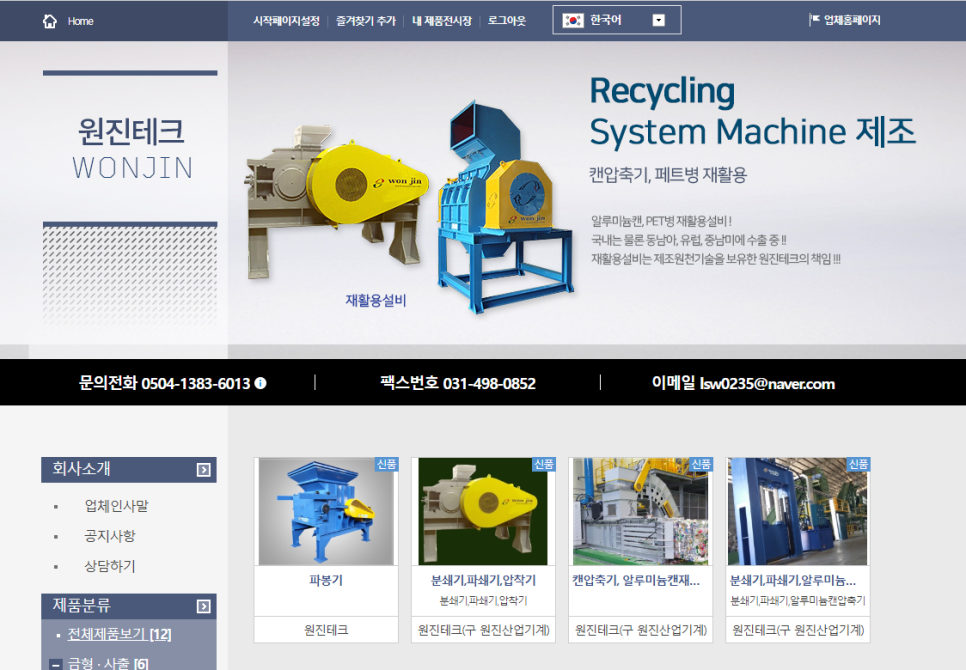Click the 파봉기 product title
The height and width of the screenshot is (670, 966).
click(x=326, y=580)
